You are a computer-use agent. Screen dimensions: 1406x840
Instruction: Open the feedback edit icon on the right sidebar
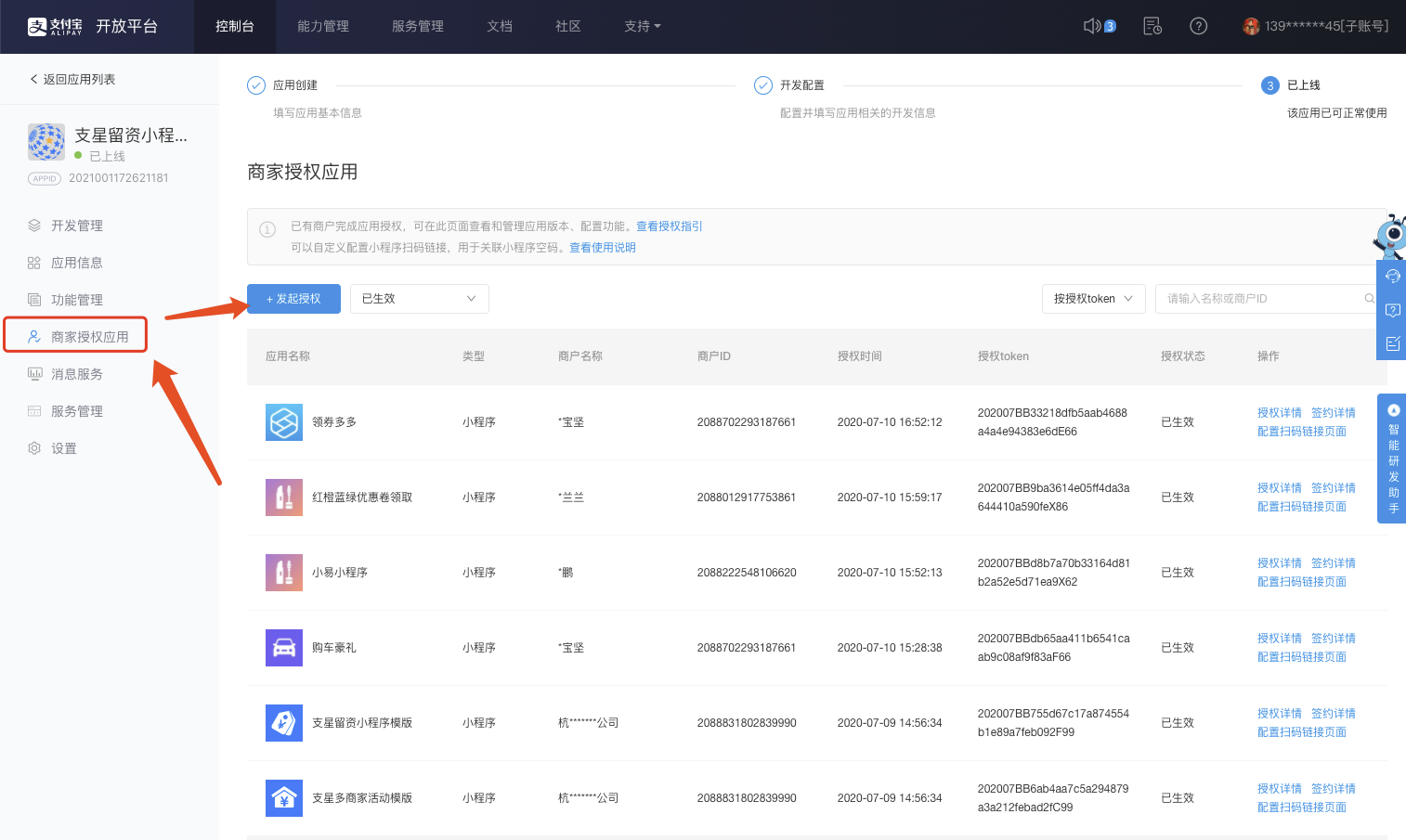tap(1392, 343)
